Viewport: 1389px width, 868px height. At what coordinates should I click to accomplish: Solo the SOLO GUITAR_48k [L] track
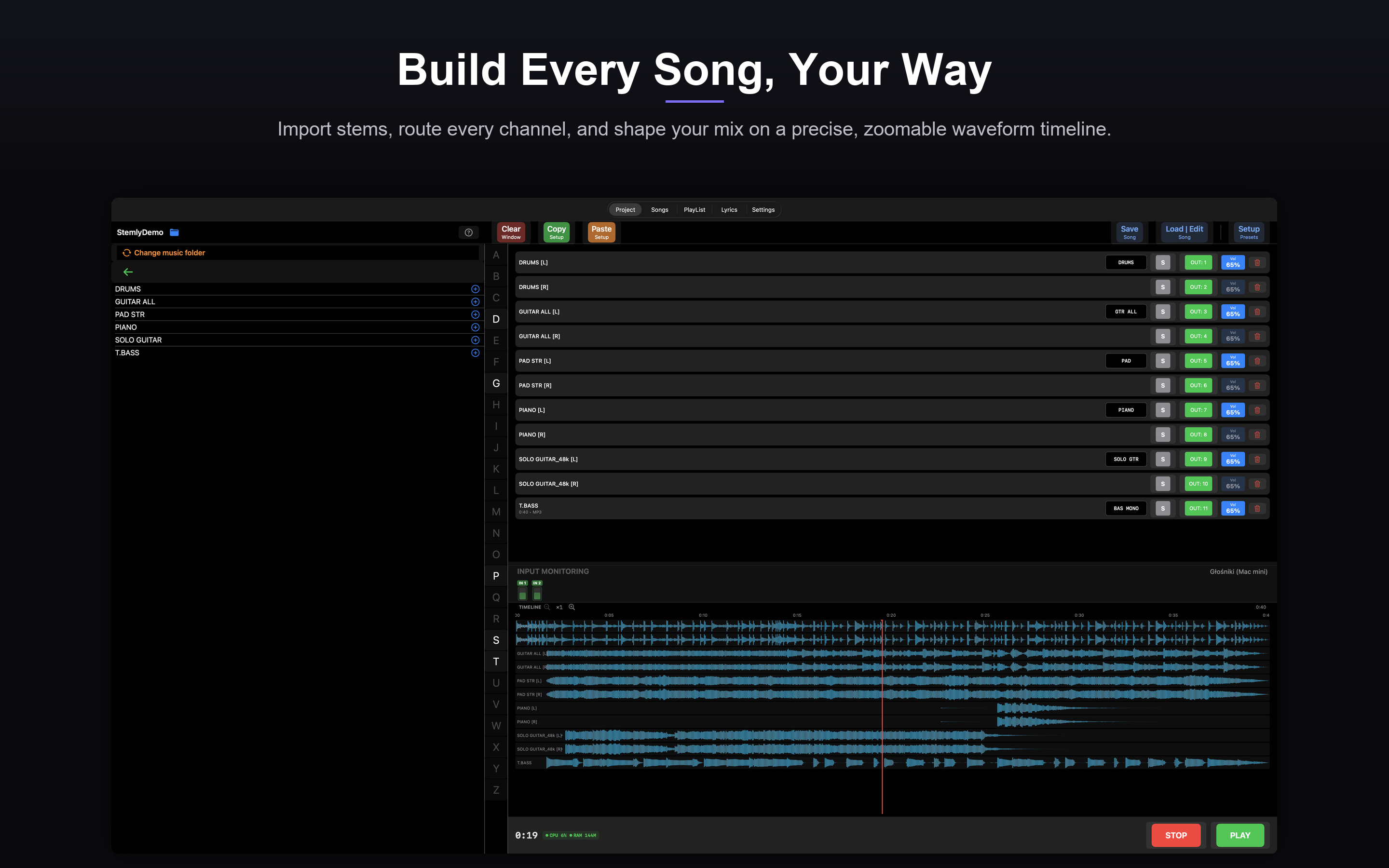point(1163,459)
